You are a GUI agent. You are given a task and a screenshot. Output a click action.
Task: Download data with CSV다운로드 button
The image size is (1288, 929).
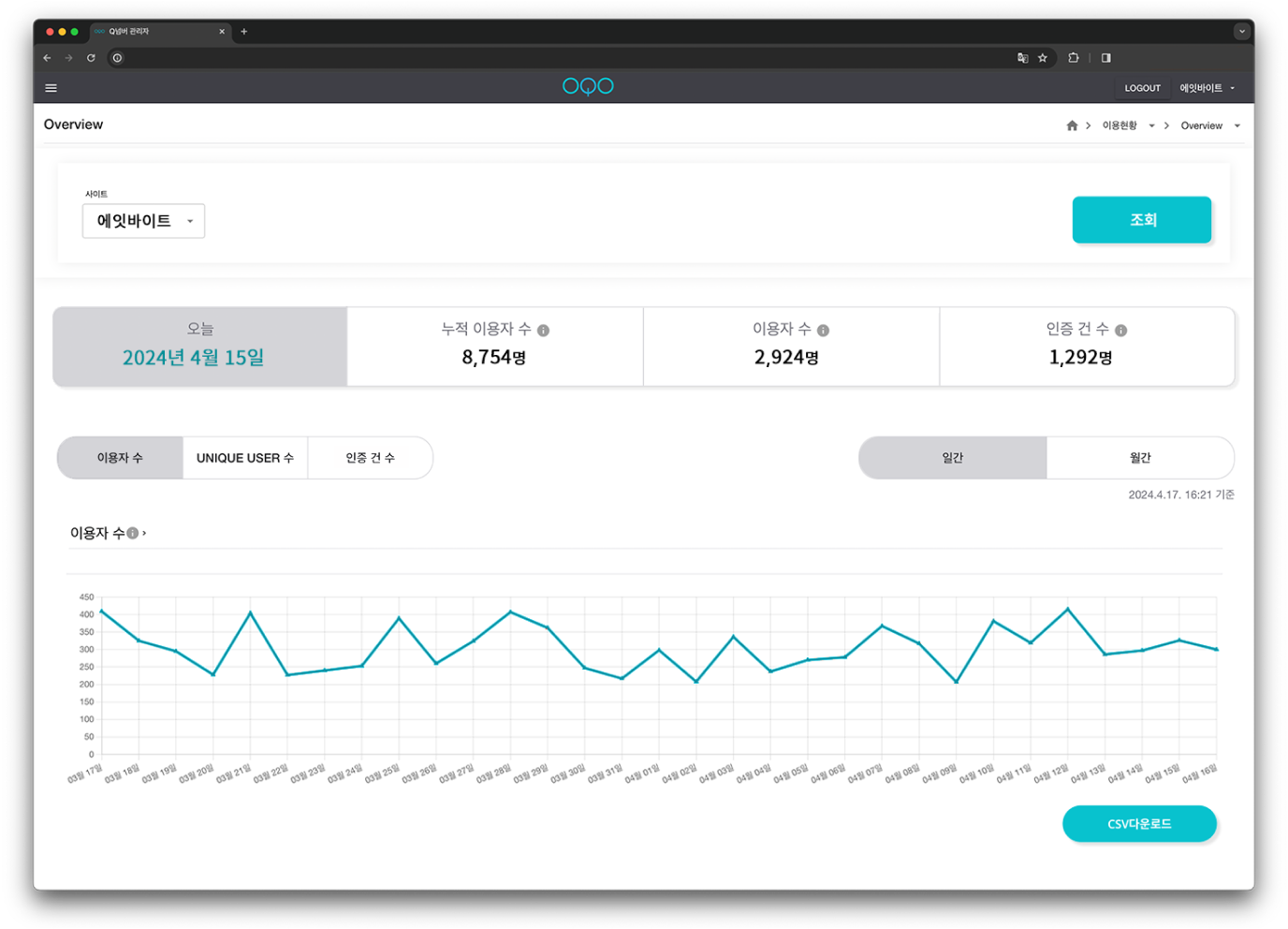click(x=1139, y=824)
